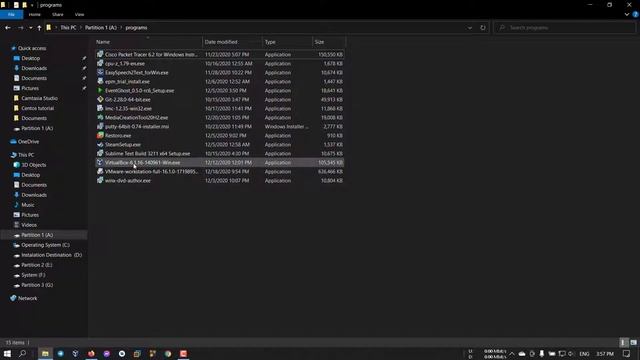Image resolution: width=640 pixels, height=360 pixels.
Task: Open pinned Desktop under Quick access
Action: [x=31, y=58]
